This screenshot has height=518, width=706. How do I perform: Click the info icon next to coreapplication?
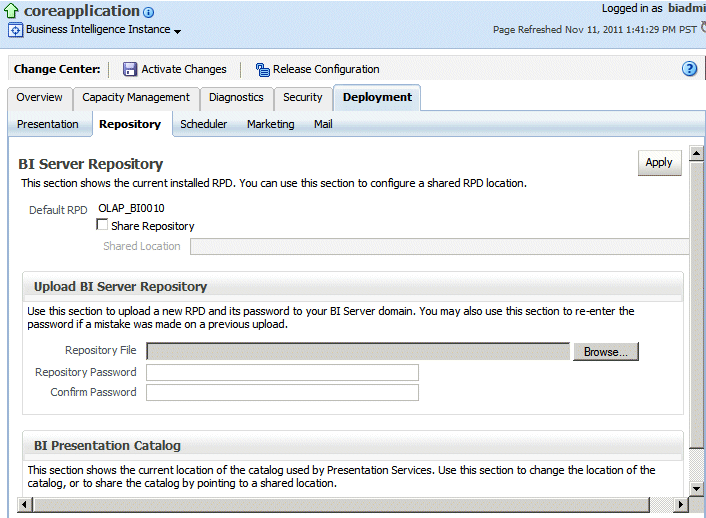[x=149, y=13]
